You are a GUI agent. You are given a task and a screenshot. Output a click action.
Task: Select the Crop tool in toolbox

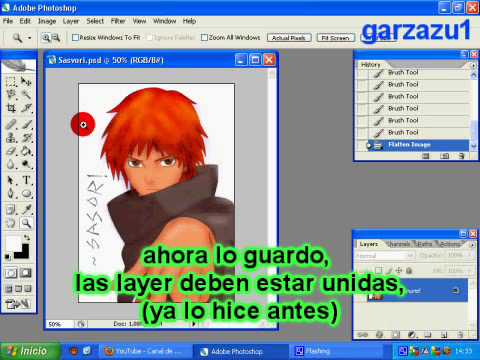[11, 108]
